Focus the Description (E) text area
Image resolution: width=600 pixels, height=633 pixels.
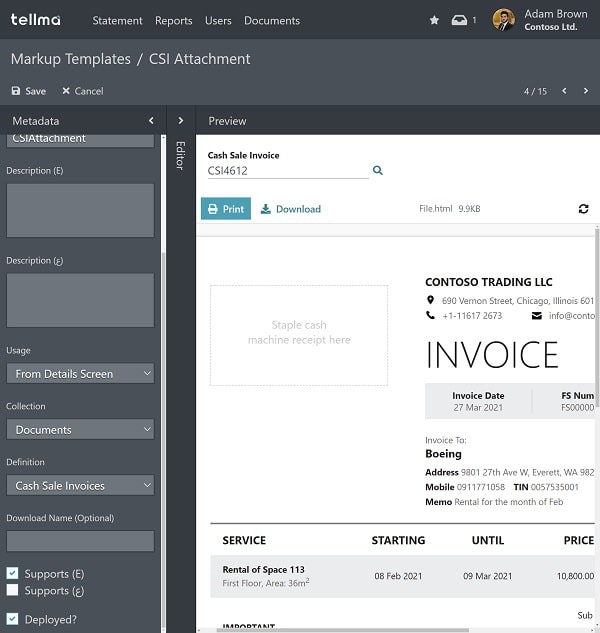pyautogui.click(x=80, y=210)
